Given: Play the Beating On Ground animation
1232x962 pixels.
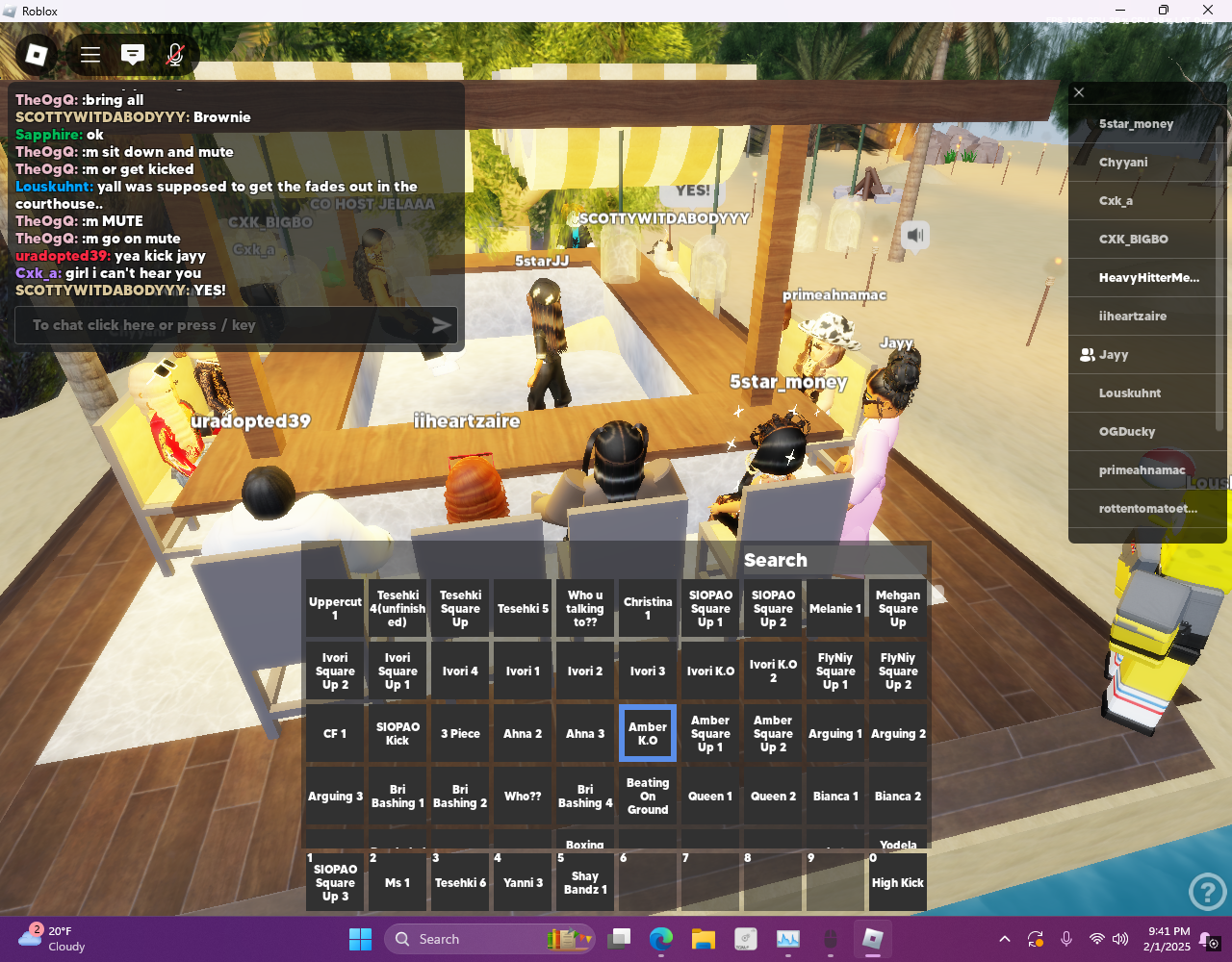Looking at the screenshot, I should click(648, 796).
